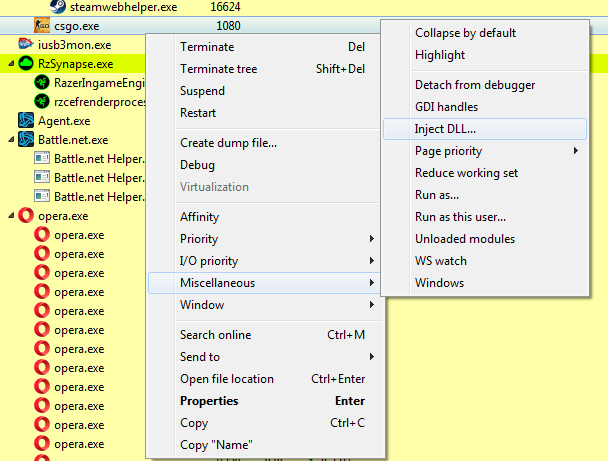Collapse the parent opera.exe process tree
The height and width of the screenshot is (461, 608).
coord(11,216)
